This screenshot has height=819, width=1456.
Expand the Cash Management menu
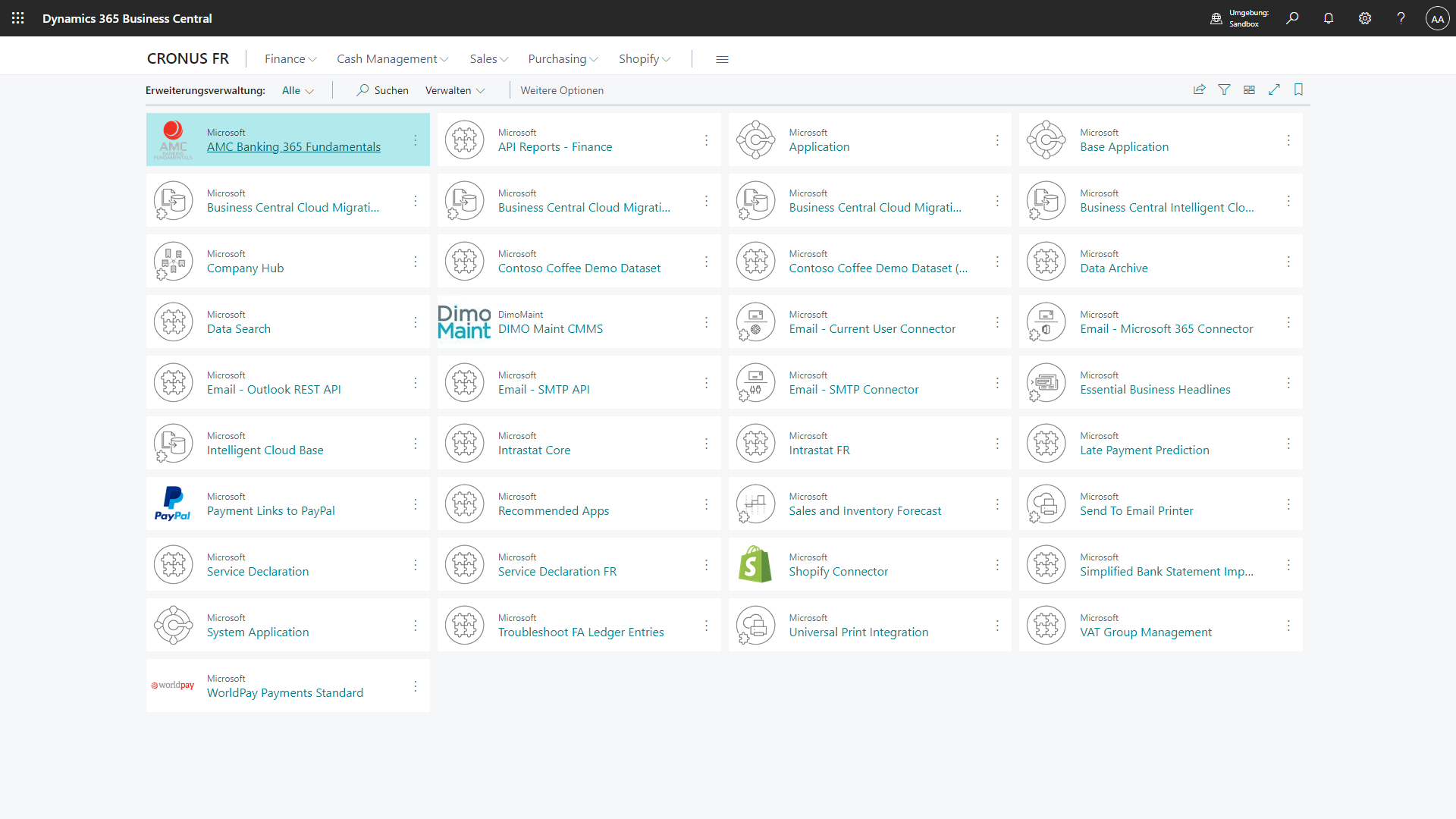coord(392,59)
